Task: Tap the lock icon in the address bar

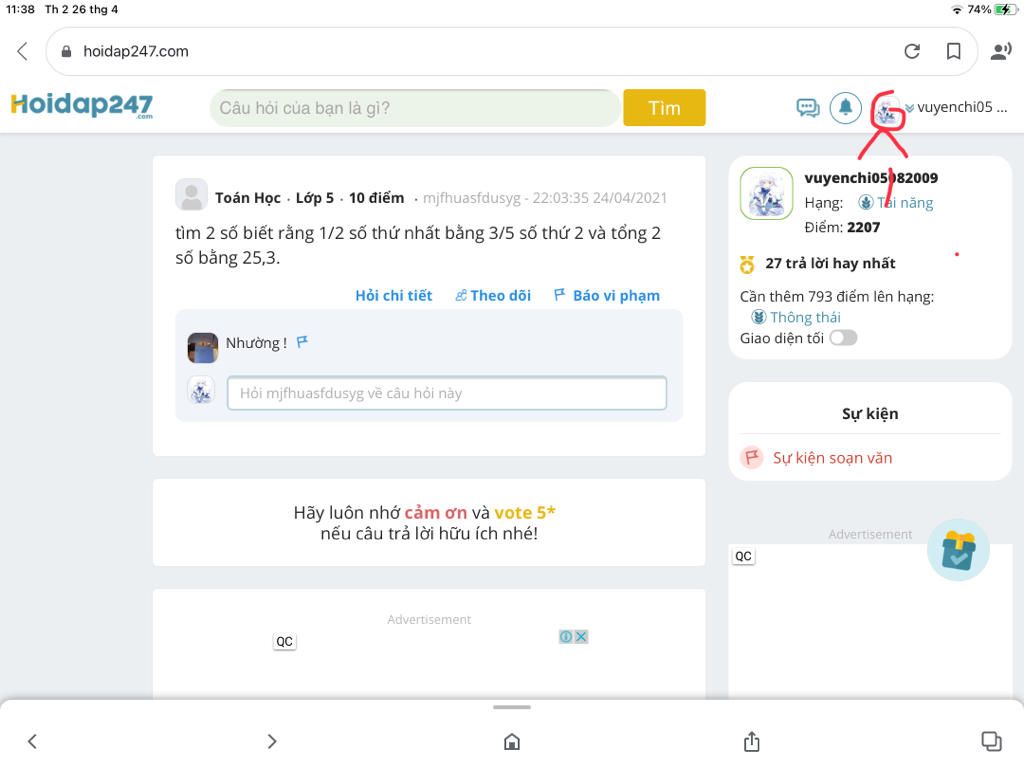Action: tap(66, 52)
